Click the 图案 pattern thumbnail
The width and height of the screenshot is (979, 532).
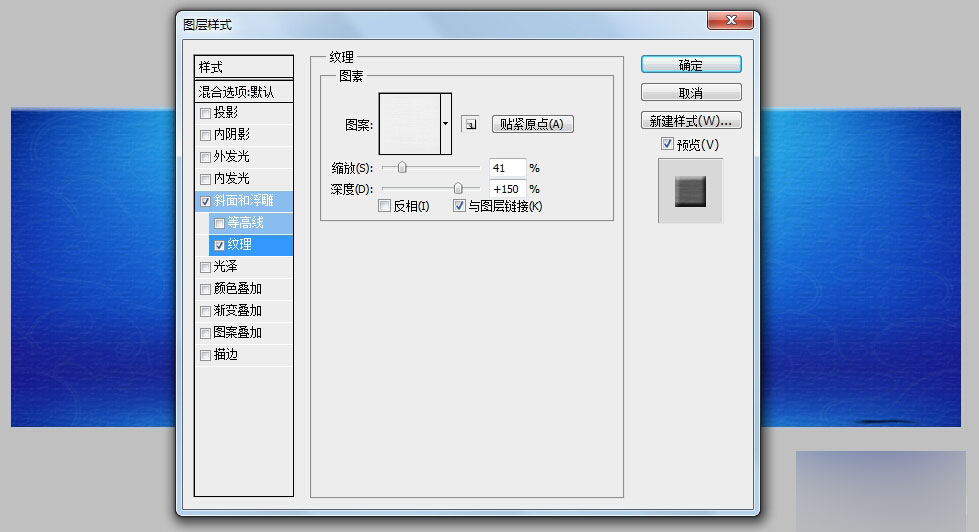click(x=410, y=124)
